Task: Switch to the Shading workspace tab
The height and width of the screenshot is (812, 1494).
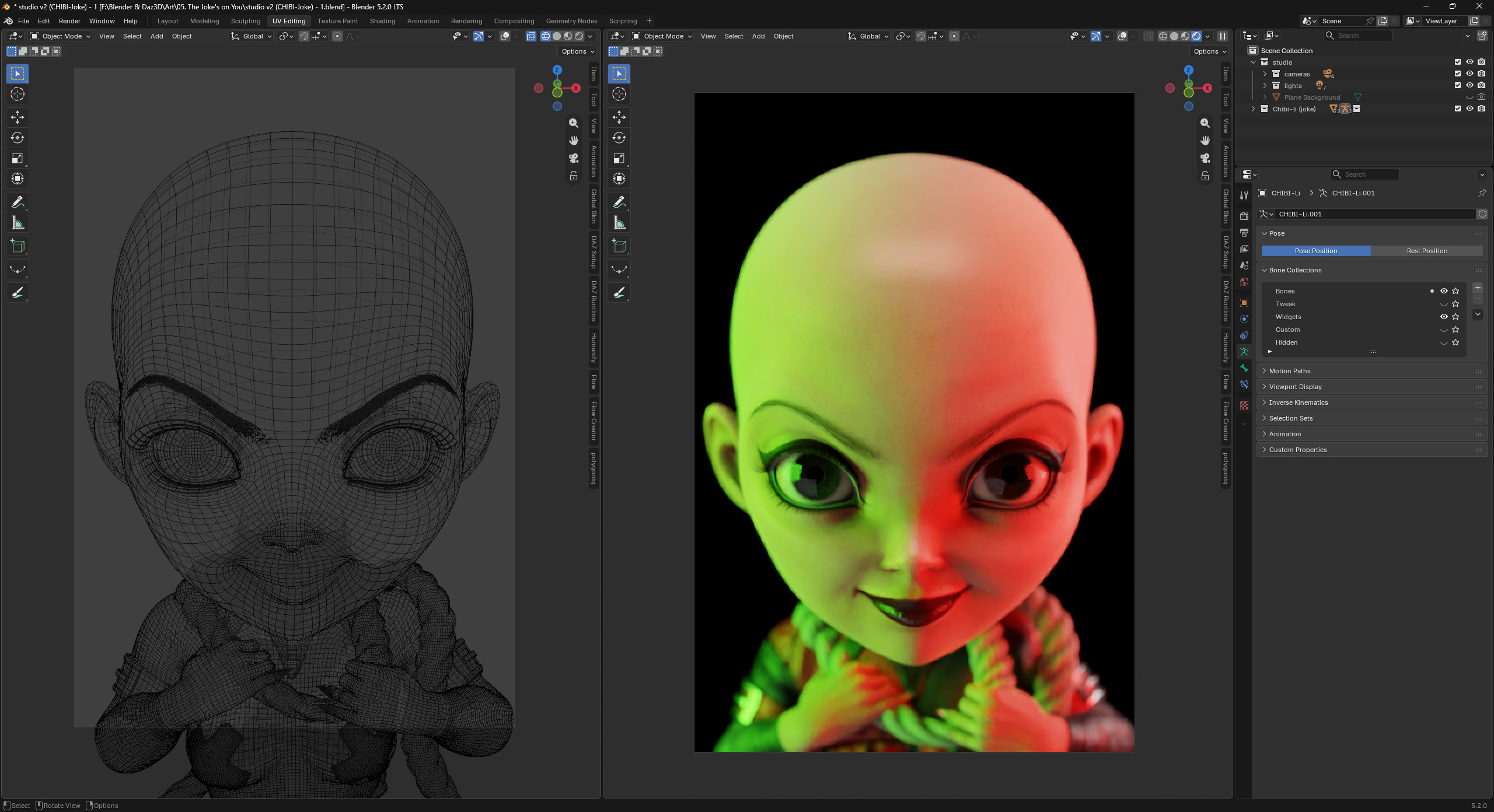Action: (382, 21)
